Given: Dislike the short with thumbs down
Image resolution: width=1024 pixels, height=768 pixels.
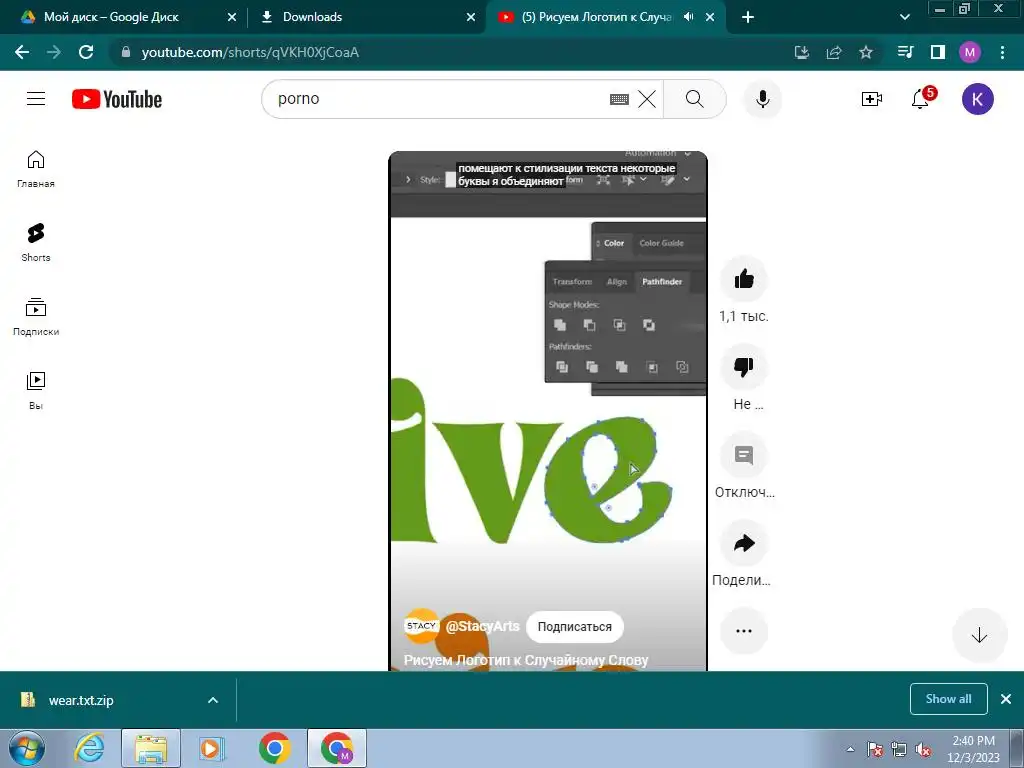Looking at the screenshot, I should click(x=744, y=367).
